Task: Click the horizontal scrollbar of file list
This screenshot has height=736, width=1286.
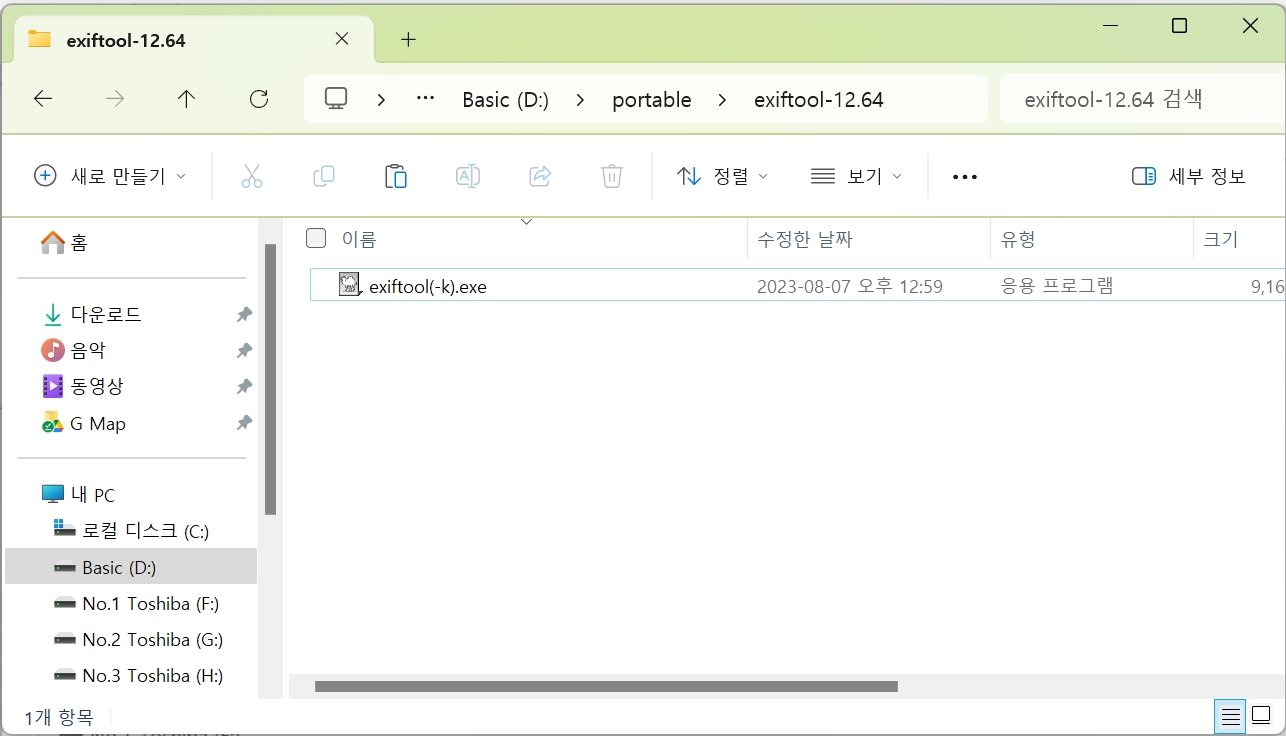Action: (x=606, y=686)
